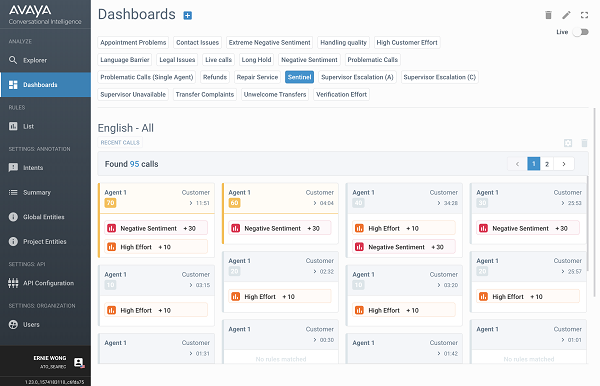Go to next page of calls
Screen dimensions: 600x386
564,164
